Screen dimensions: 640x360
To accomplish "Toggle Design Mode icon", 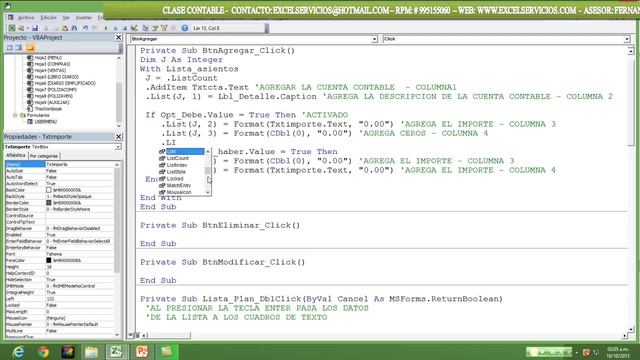I will coord(134,28).
